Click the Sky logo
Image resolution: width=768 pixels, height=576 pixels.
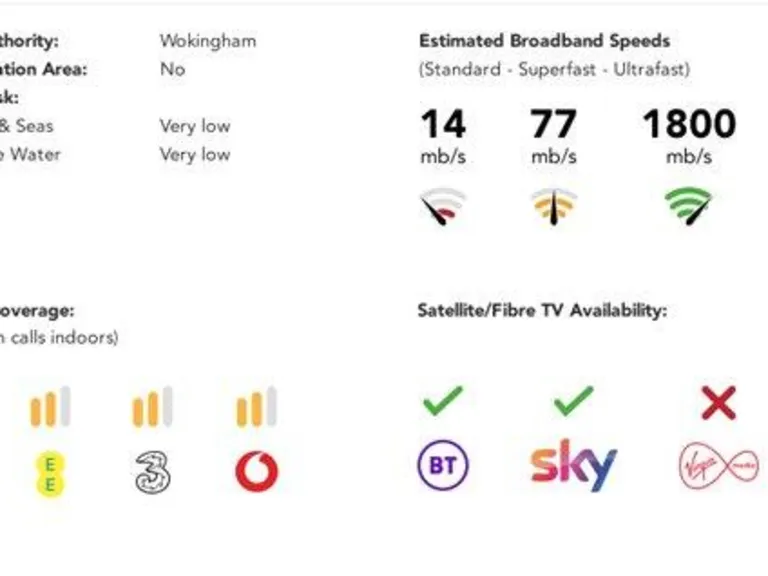pyautogui.click(x=573, y=465)
